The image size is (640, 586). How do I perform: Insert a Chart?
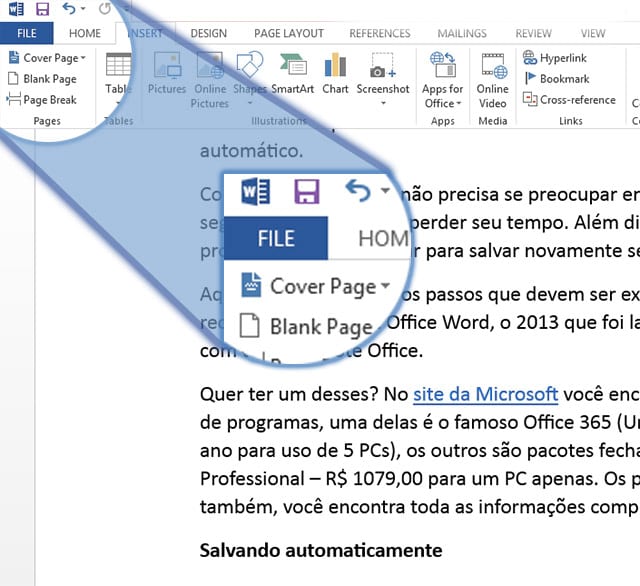click(335, 73)
